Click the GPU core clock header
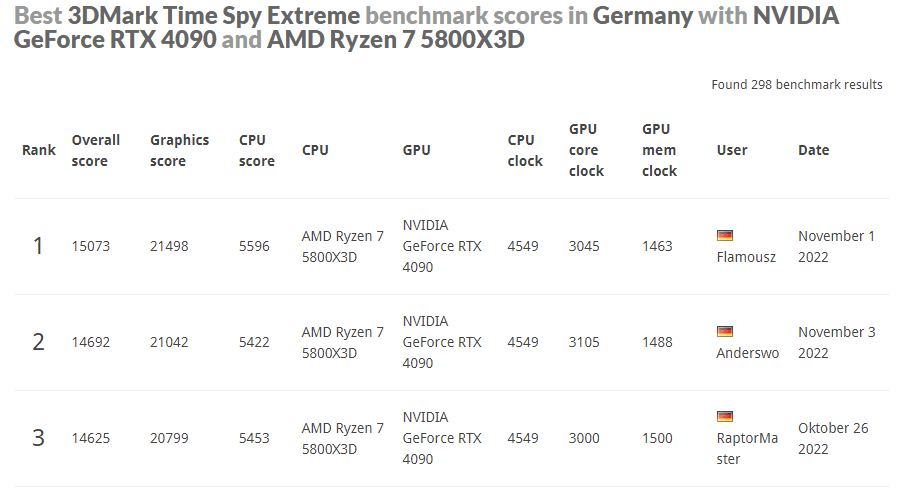This screenshot has width=906, height=488. tap(586, 150)
